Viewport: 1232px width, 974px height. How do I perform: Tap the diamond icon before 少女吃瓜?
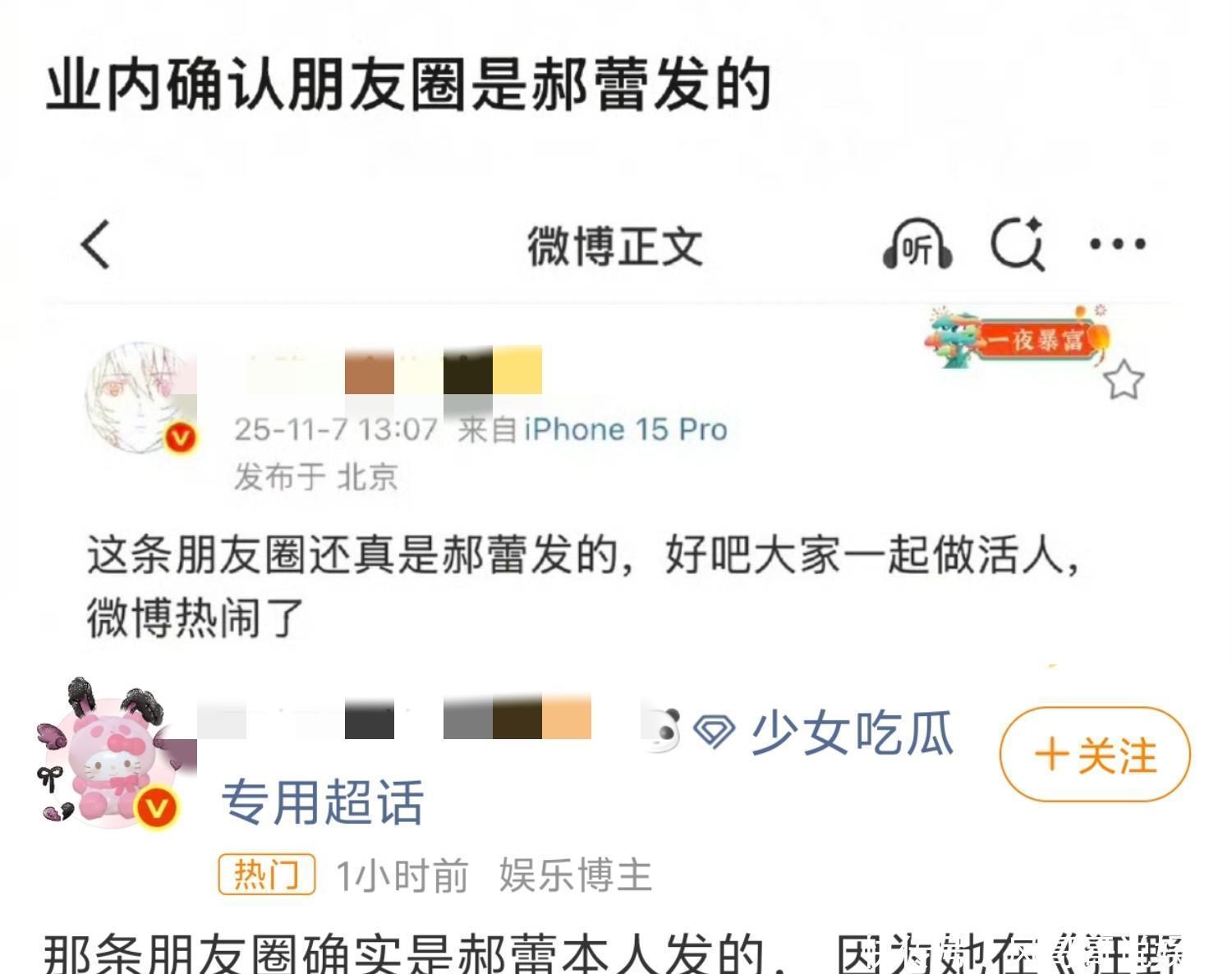pyautogui.click(x=714, y=731)
